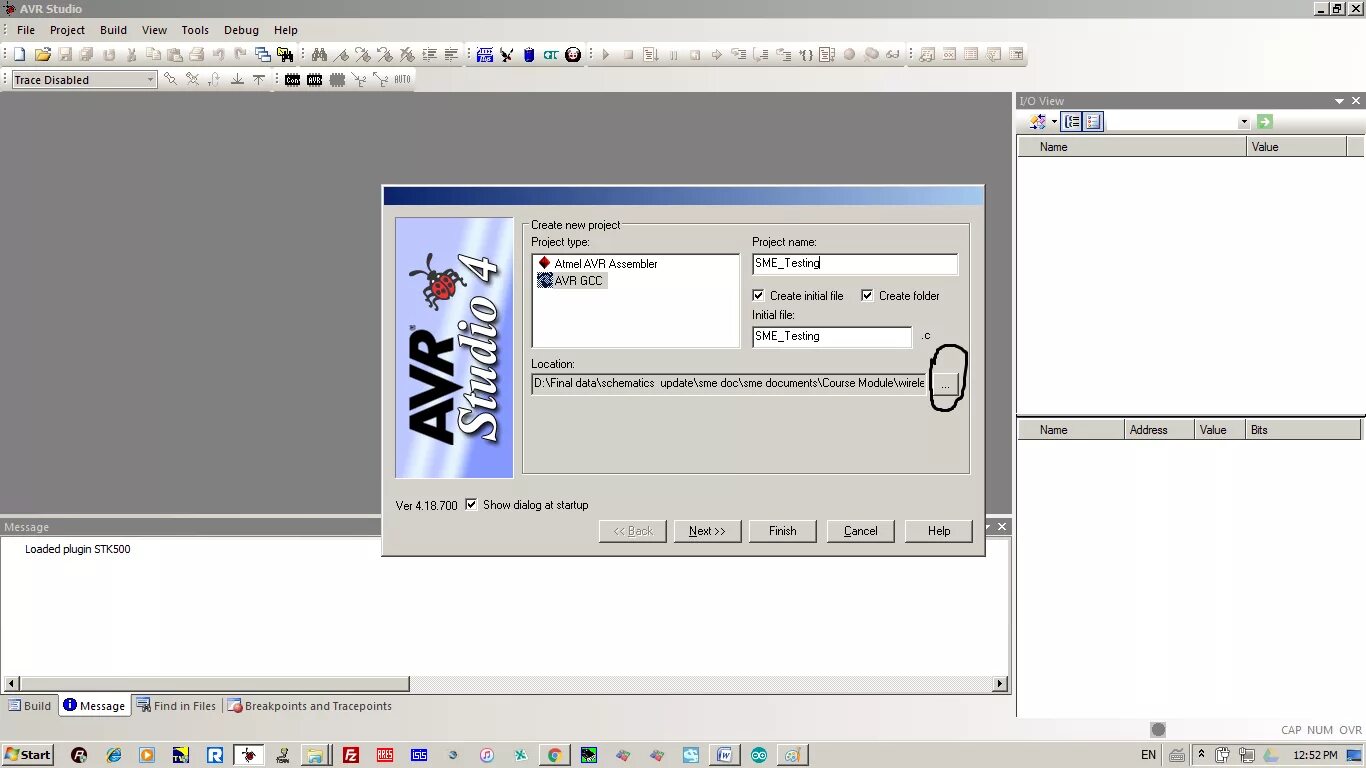Screen dimensions: 1366x768
Task: Click the Project name input field
Action: [855, 264]
